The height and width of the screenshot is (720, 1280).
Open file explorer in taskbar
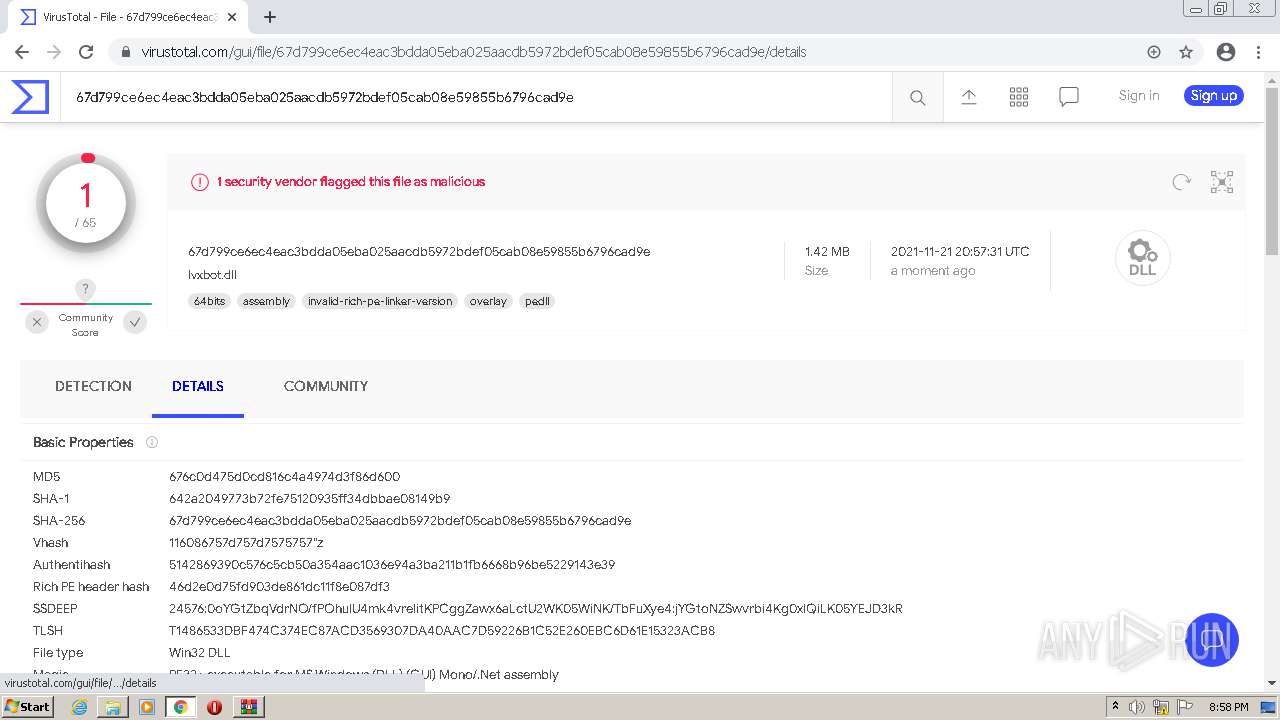point(113,707)
